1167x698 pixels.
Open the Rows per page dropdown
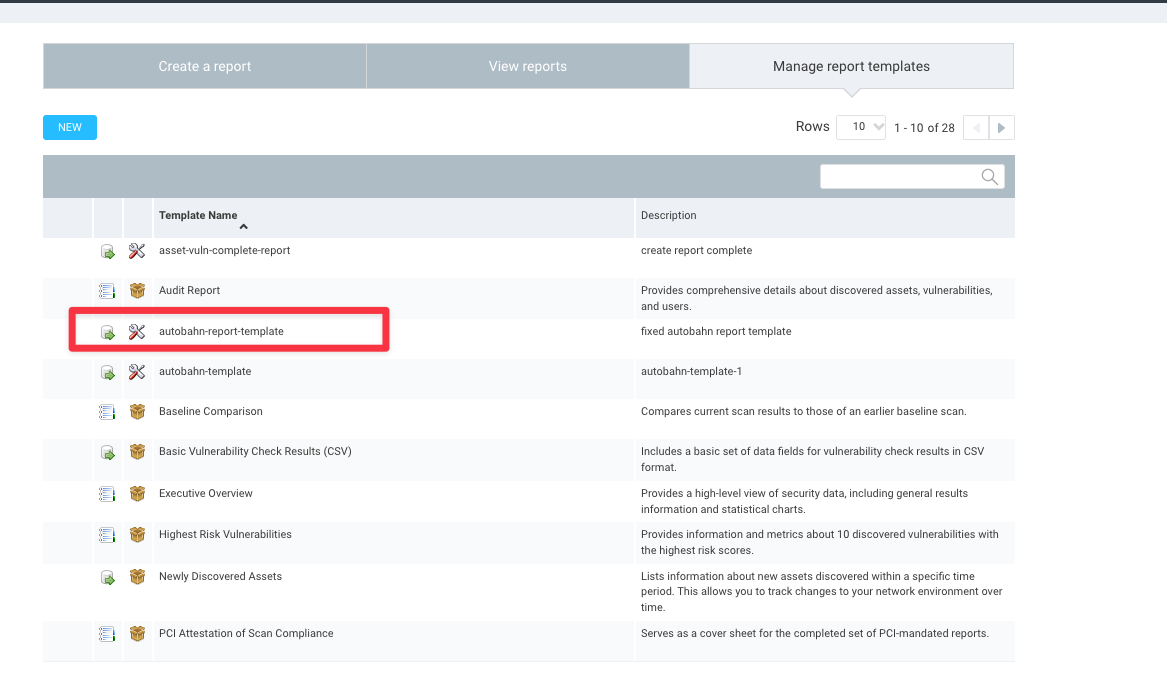click(x=861, y=127)
